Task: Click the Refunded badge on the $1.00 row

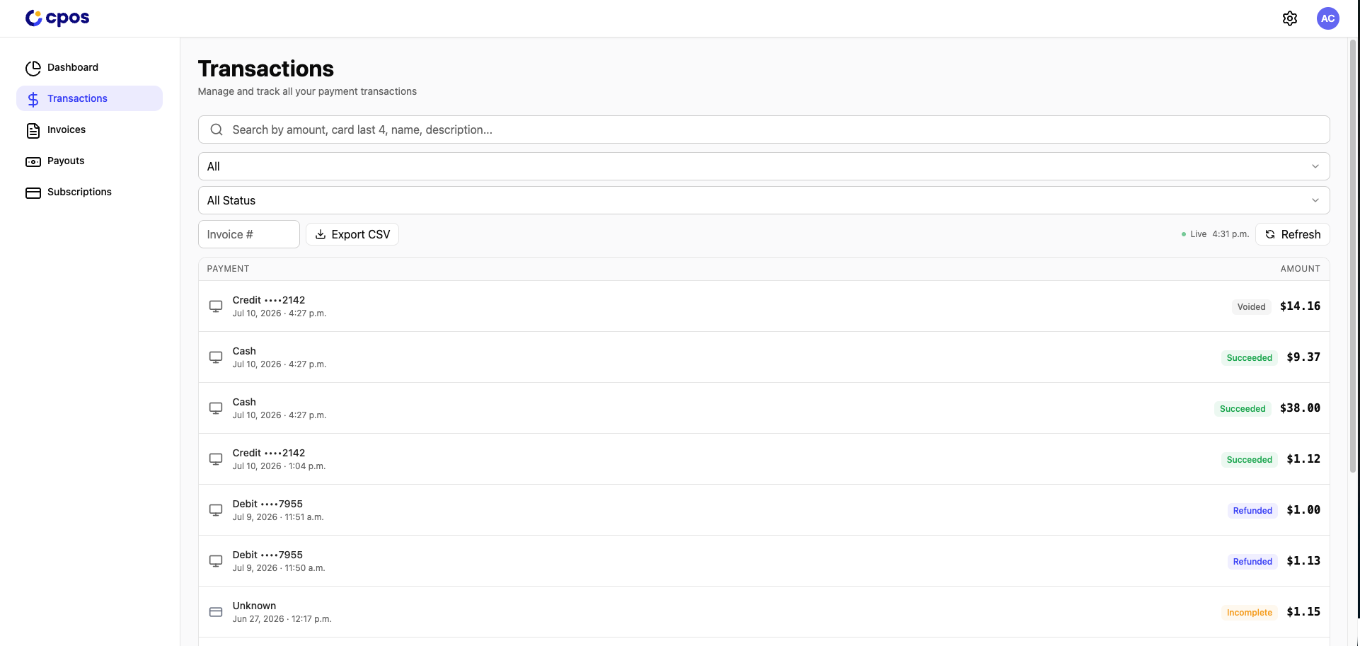Action: (1252, 511)
